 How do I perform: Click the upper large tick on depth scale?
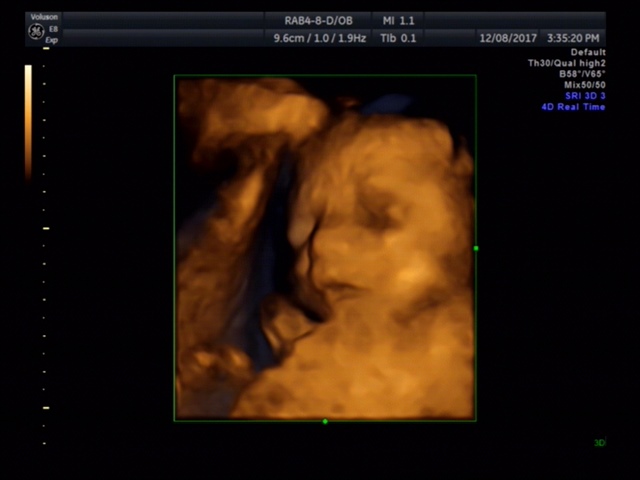(x=46, y=228)
